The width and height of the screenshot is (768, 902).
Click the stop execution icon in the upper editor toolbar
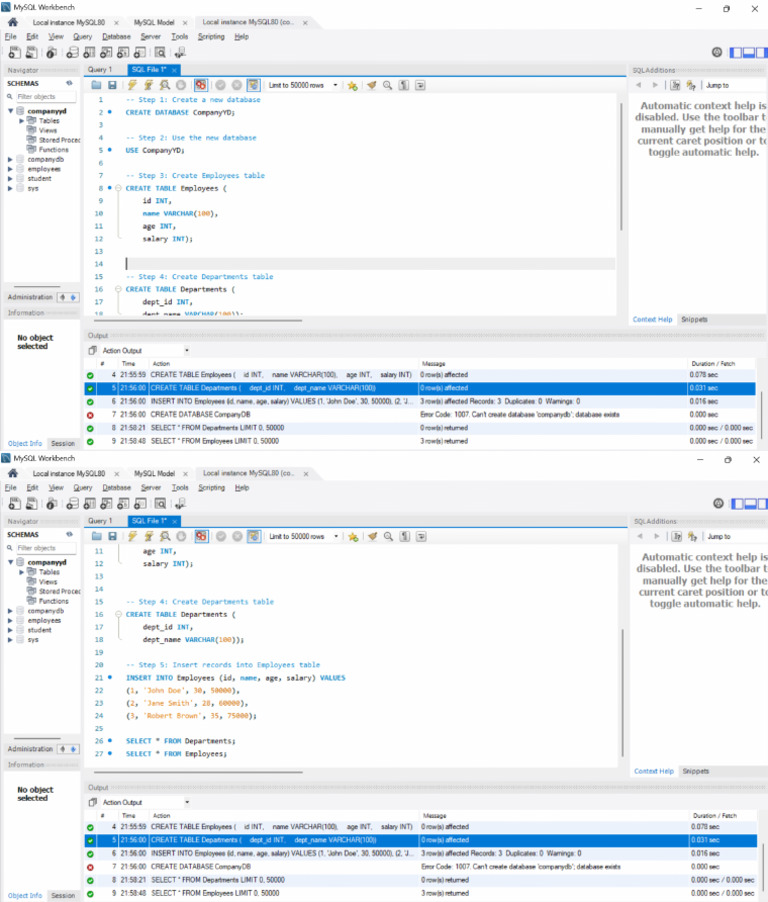click(x=181, y=85)
